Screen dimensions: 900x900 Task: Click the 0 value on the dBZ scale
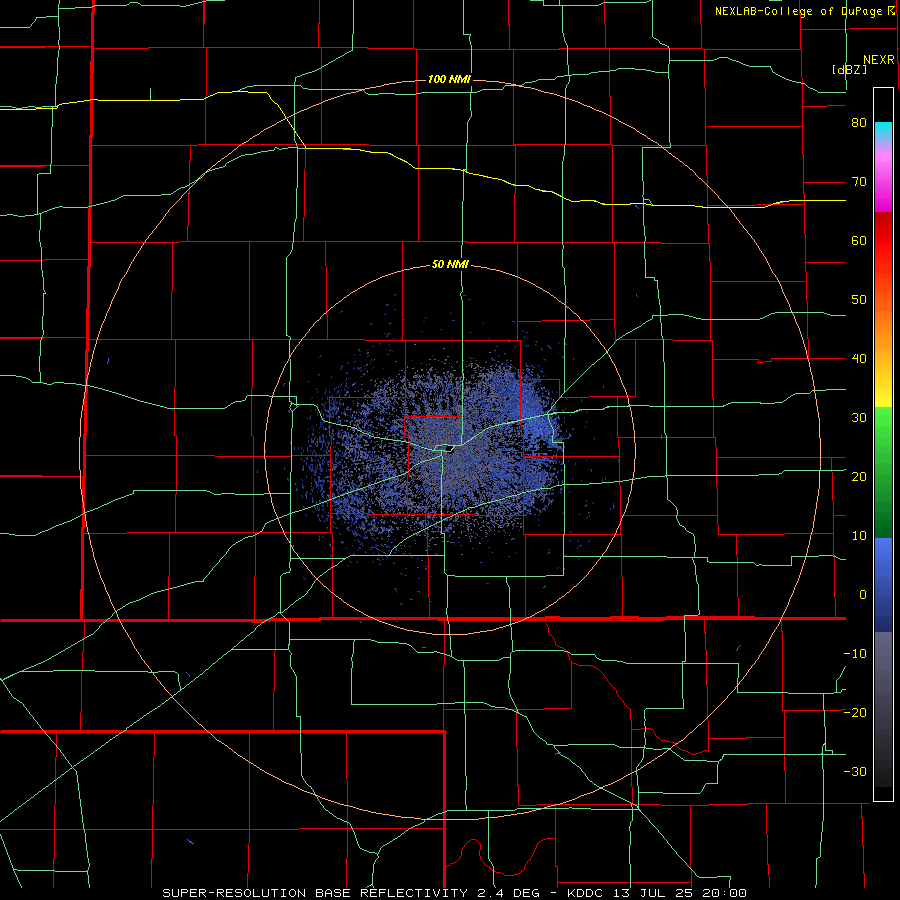tap(863, 595)
